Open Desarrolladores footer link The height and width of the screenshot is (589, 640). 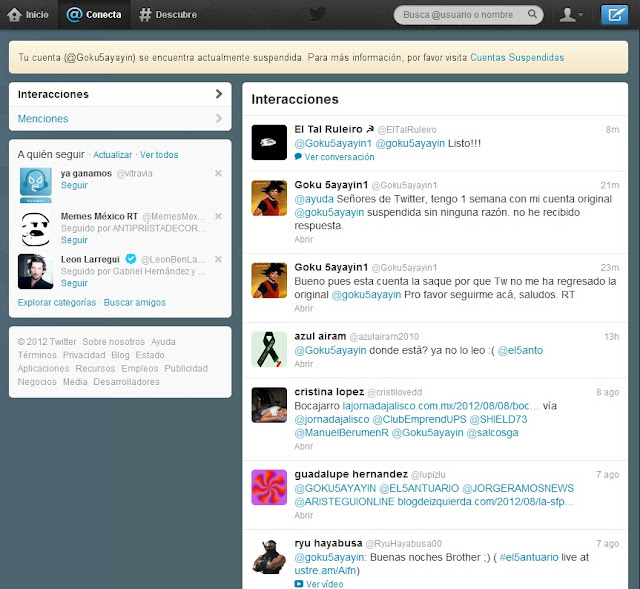(x=127, y=382)
